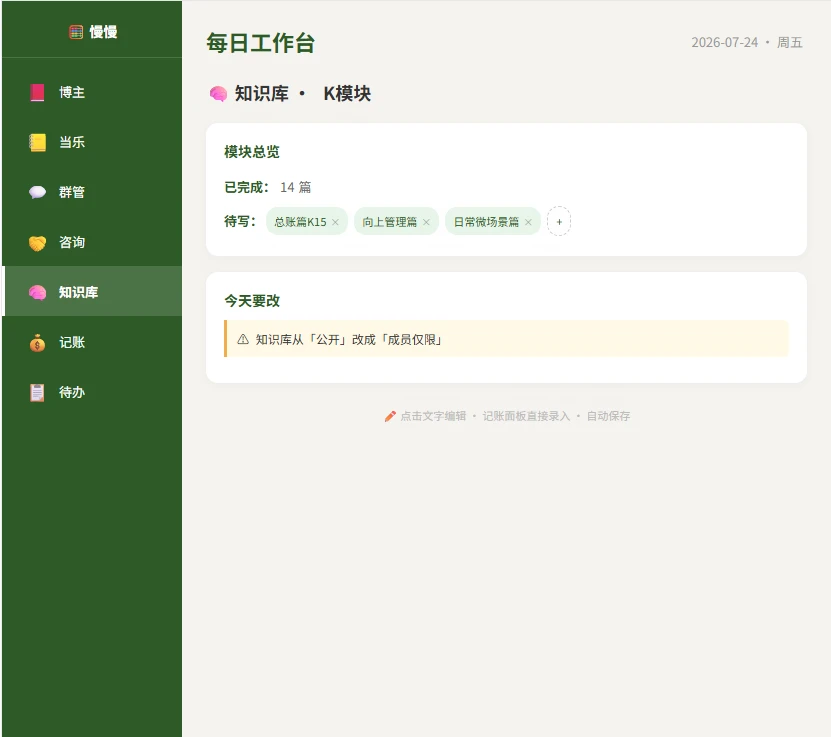Open the 咨询 sidebar label

[x=72, y=243]
